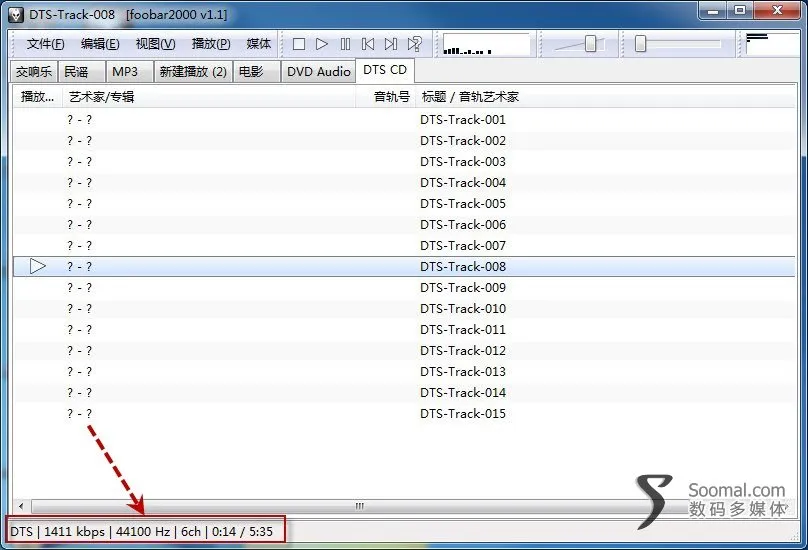Select the DTS-Track-010 row
Image resolution: width=808 pixels, height=550 pixels.
[404, 309]
